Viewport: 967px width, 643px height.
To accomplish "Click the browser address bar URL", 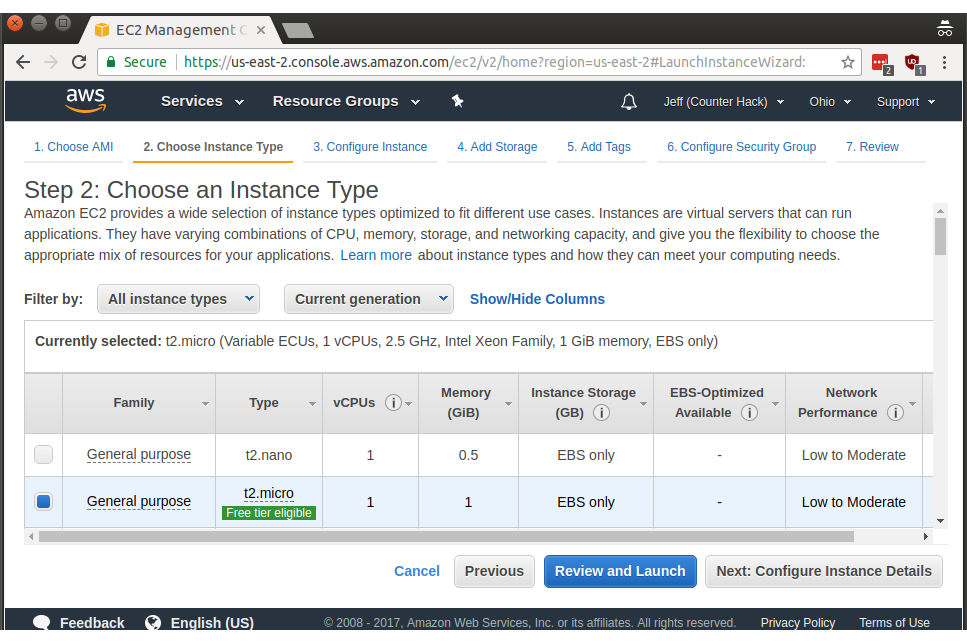I will (495, 62).
